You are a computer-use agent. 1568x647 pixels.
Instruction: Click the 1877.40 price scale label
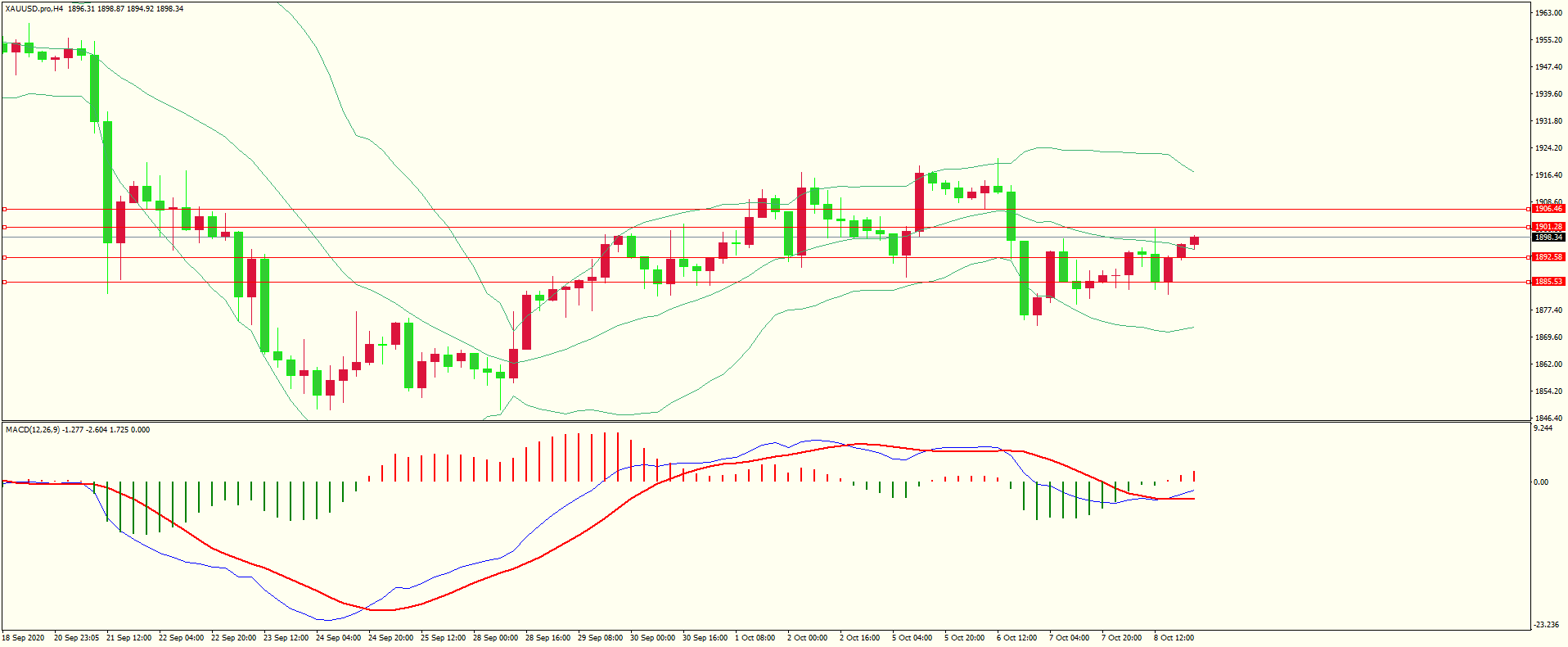pyautogui.click(x=1549, y=310)
